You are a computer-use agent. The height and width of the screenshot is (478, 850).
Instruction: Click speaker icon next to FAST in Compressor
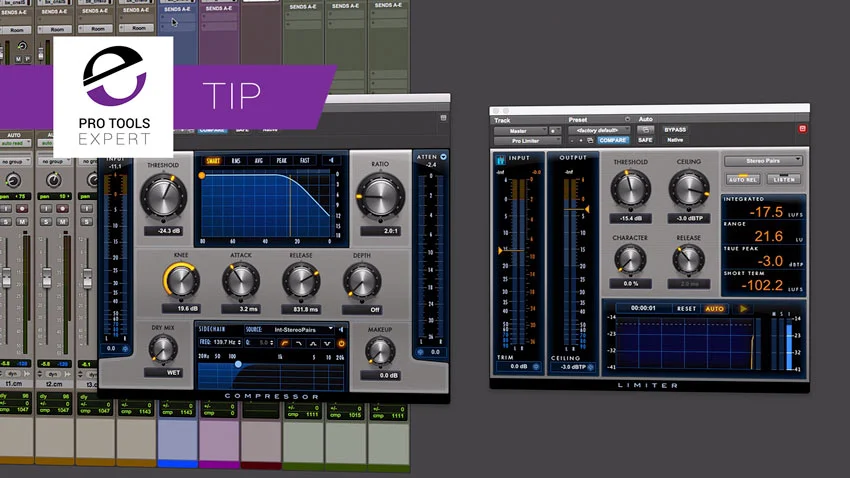click(x=331, y=160)
